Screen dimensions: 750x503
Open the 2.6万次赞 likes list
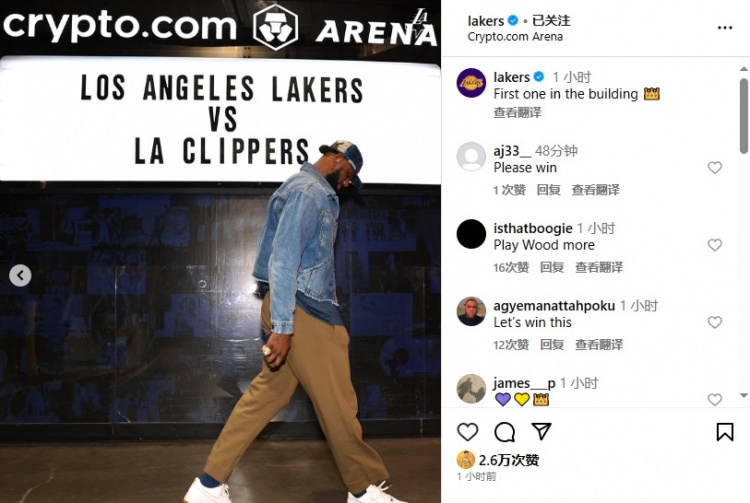click(x=509, y=460)
